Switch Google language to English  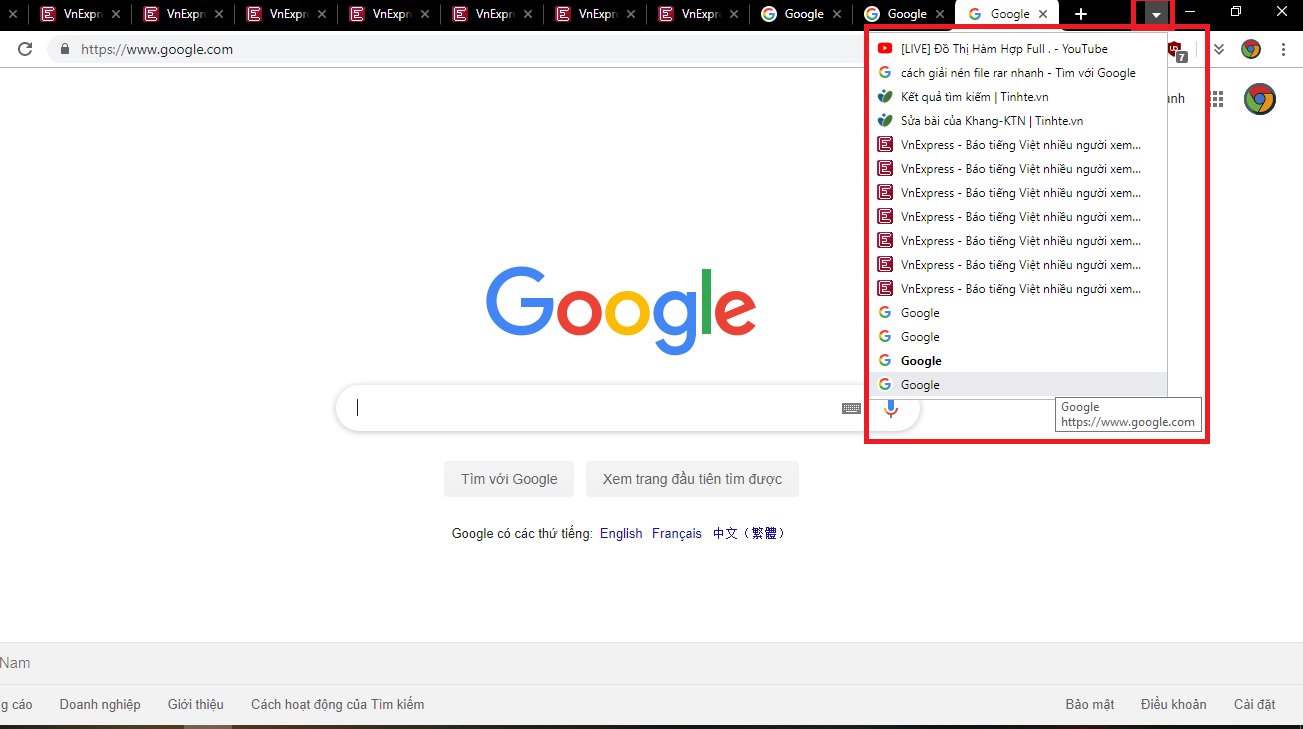pyautogui.click(x=621, y=533)
